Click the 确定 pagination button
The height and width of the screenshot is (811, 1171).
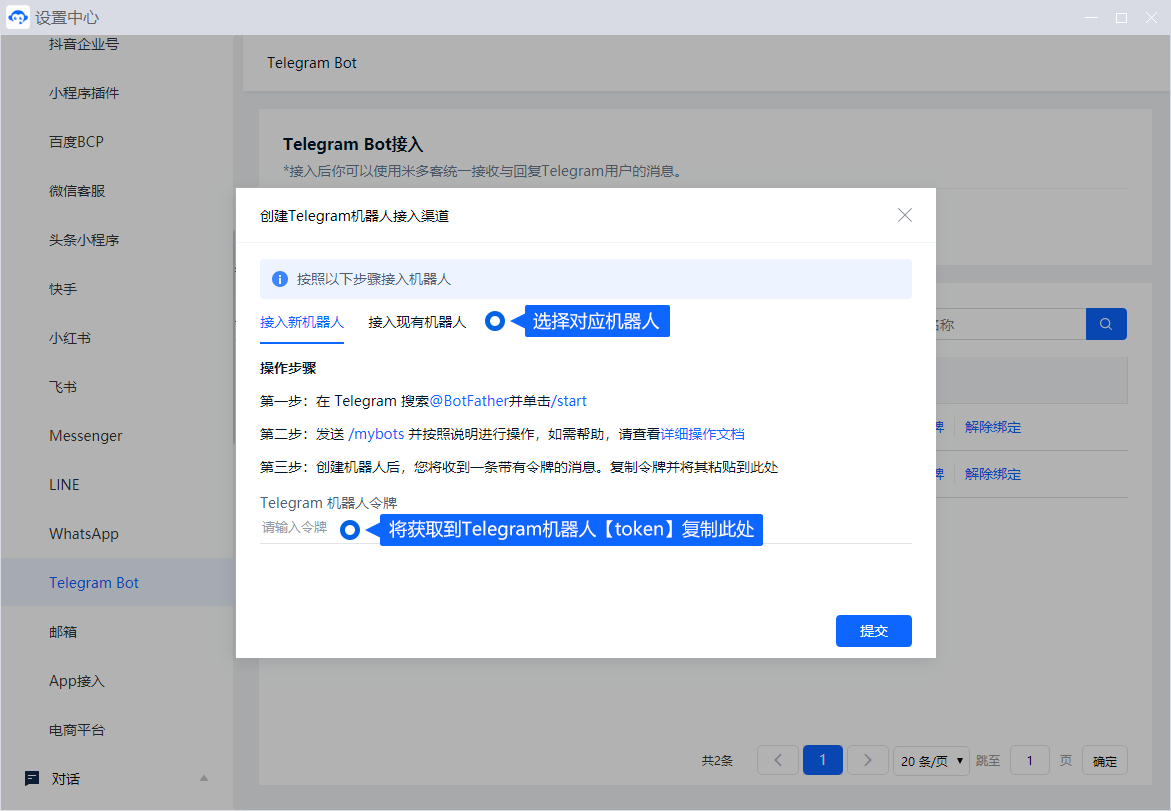point(1105,760)
